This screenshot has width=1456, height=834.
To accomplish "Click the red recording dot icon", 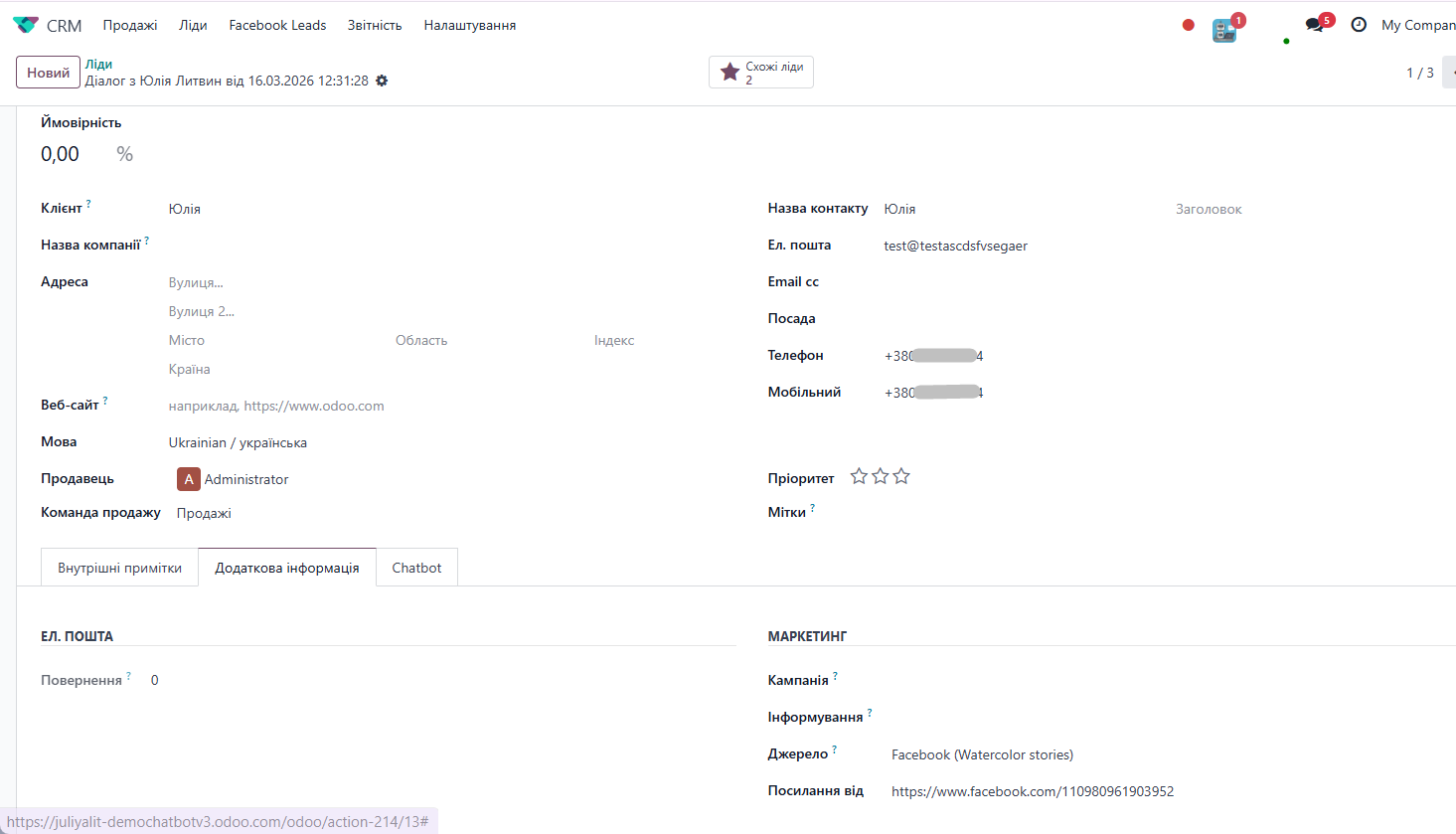I will 1188,25.
